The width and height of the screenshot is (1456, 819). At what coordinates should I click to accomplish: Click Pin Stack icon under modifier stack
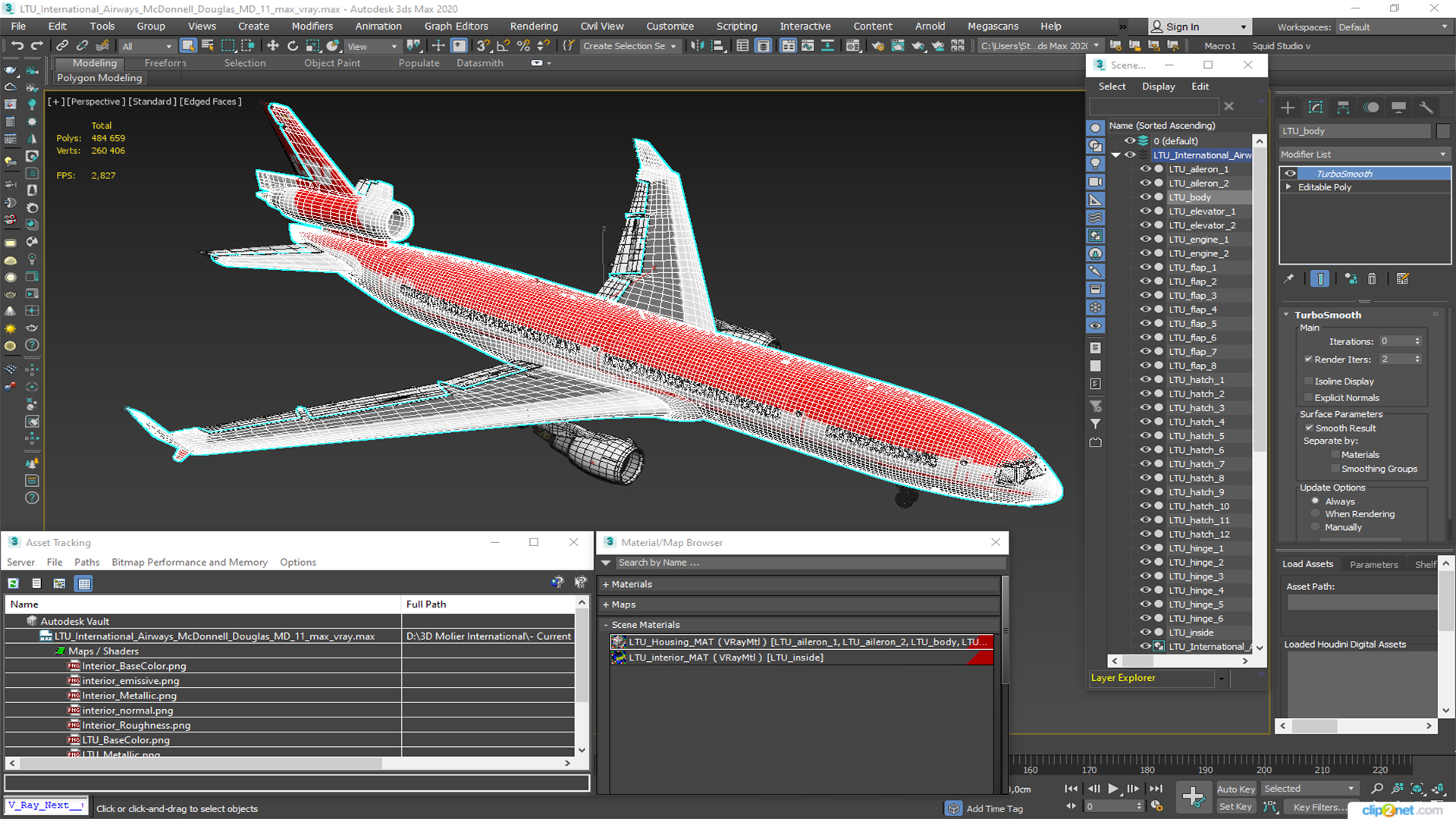tap(1289, 279)
